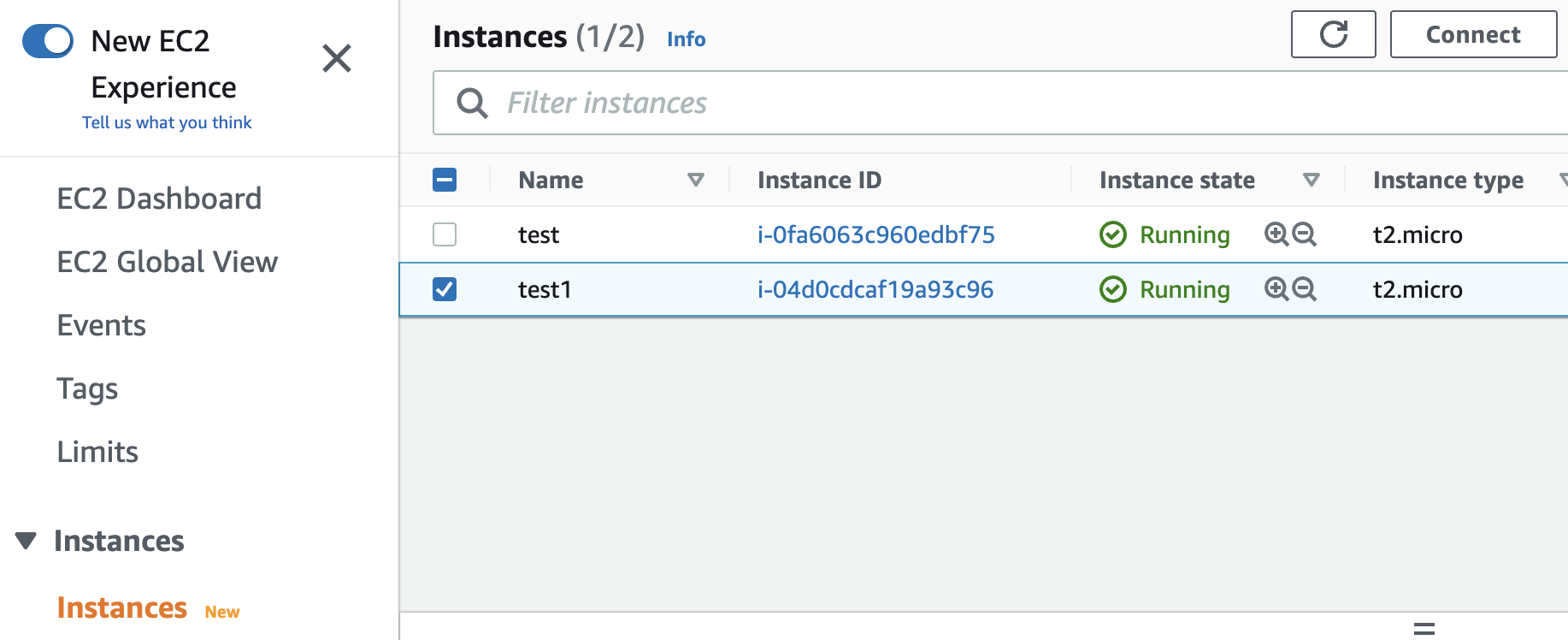Screen dimensions: 1568x640
Task: Click zoom-out filter icon in test row
Action: click(1304, 234)
